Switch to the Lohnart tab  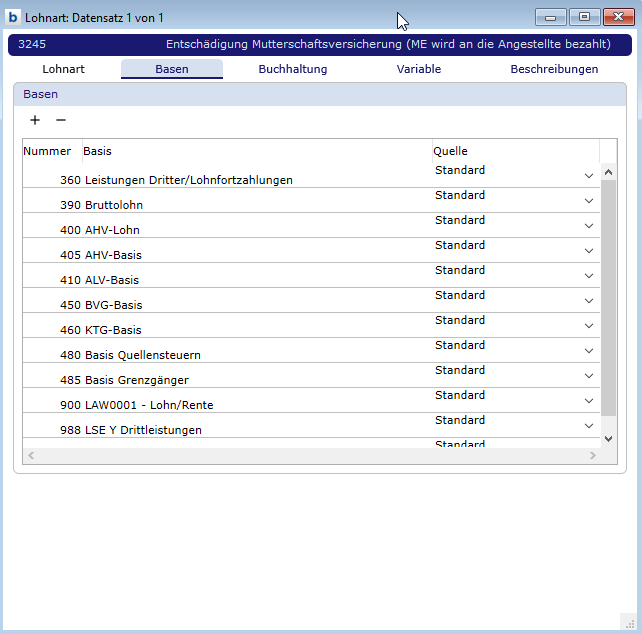[64, 69]
